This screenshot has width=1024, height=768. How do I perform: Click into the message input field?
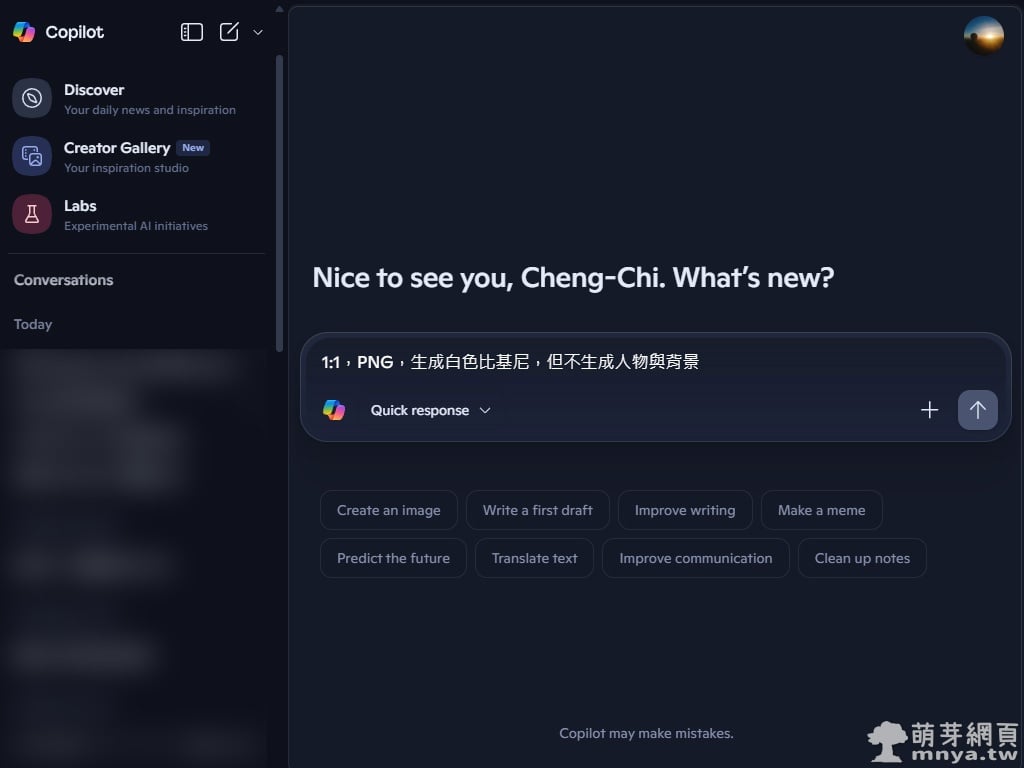tap(656, 362)
